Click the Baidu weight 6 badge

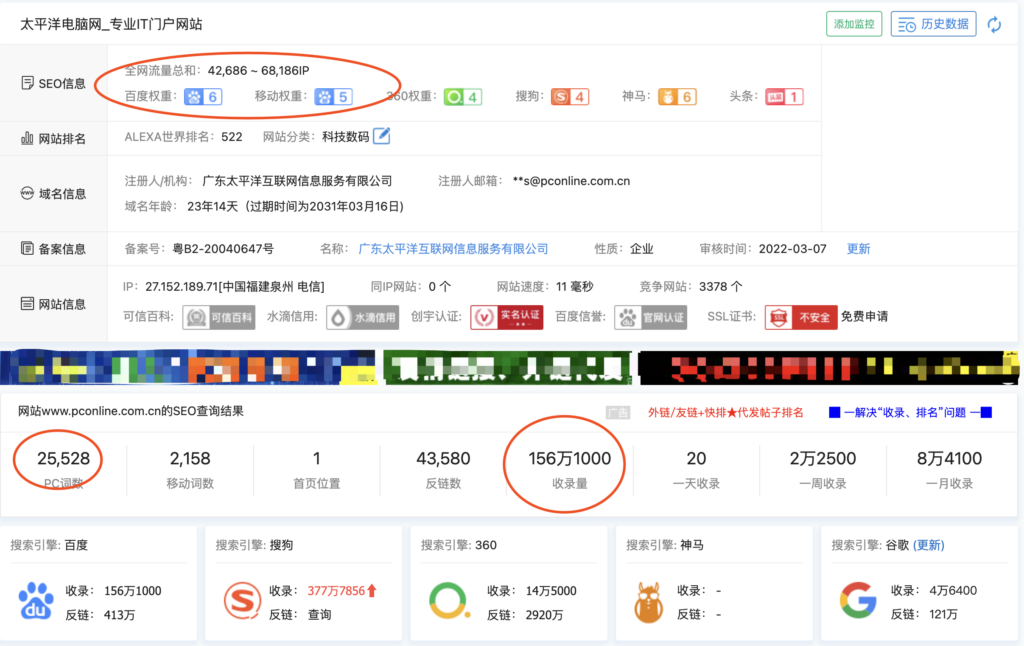click(203, 97)
